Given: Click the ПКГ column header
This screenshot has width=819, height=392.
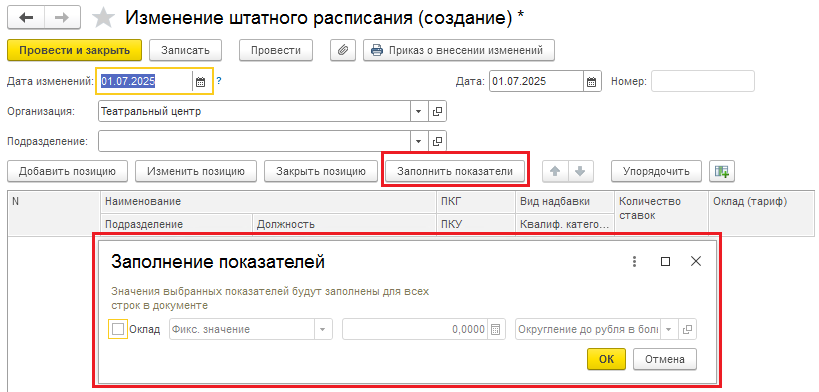Looking at the screenshot, I should [475, 202].
